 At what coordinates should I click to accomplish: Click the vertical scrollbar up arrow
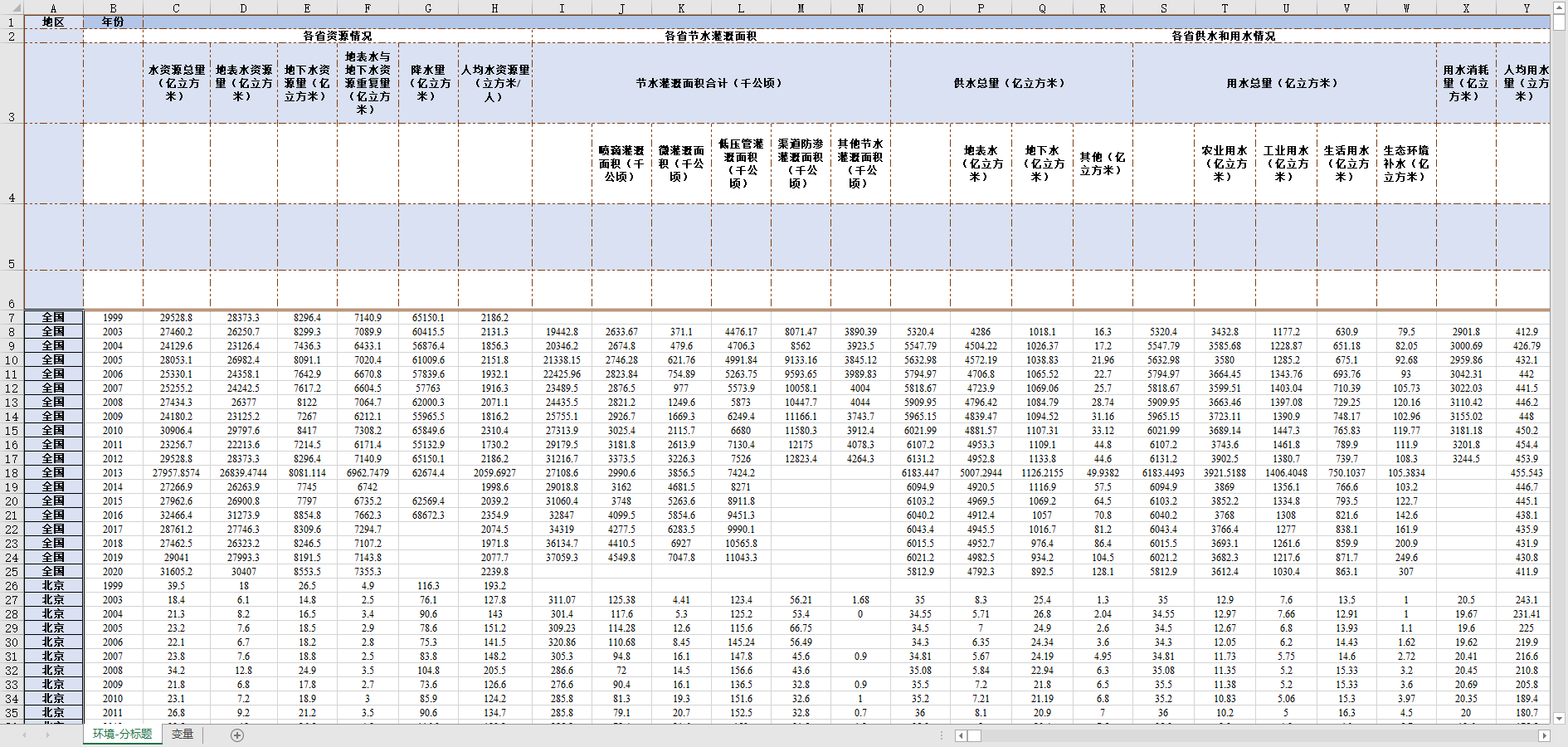[x=1559, y=7]
